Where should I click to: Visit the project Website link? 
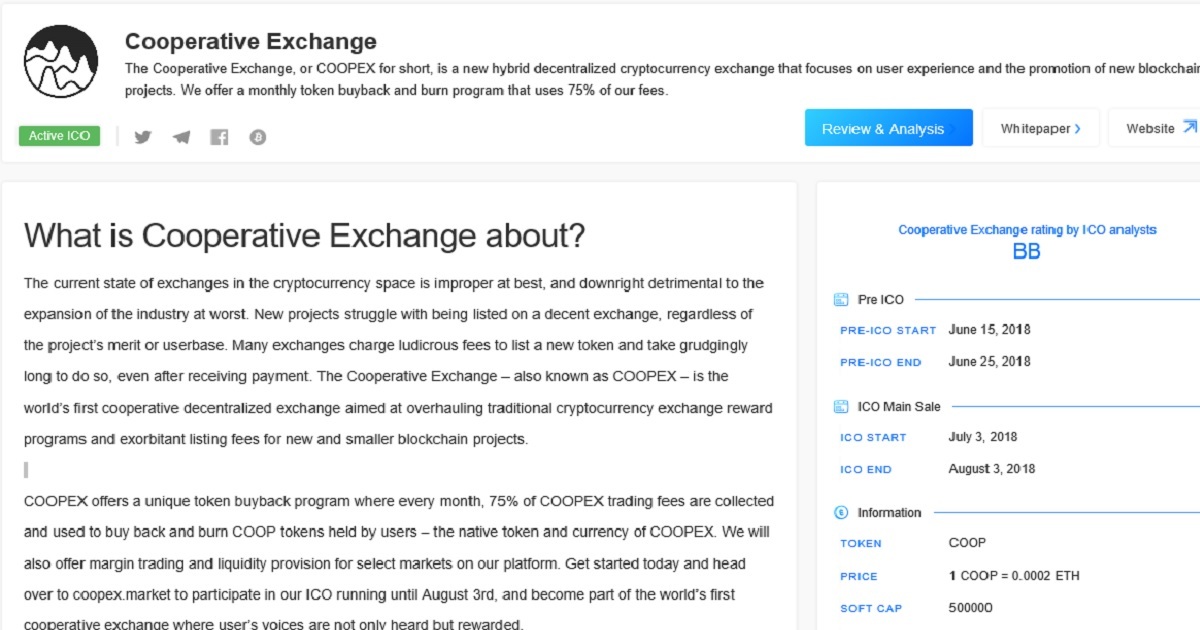coord(1154,128)
